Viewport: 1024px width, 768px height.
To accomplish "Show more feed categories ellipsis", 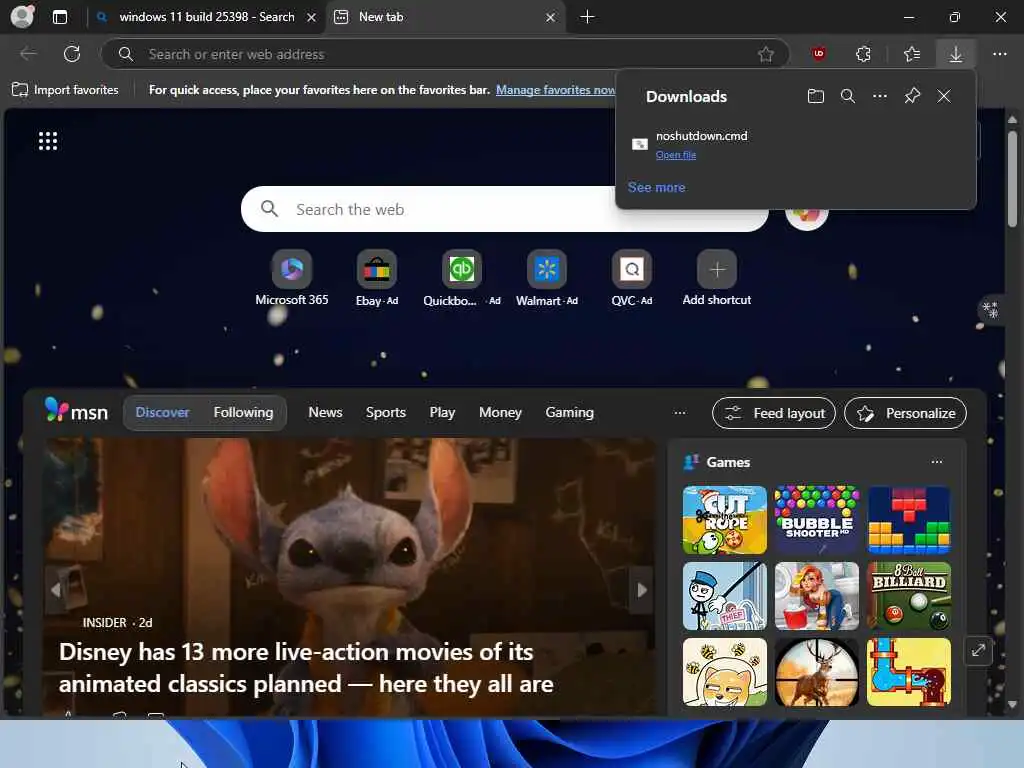I will pyautogui.click(x=680, y=412).
